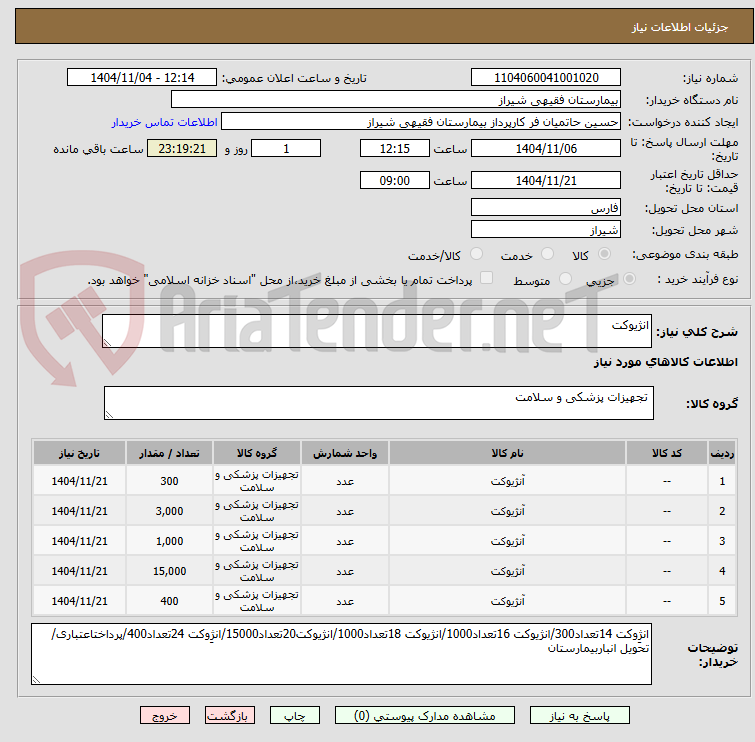Screen dimensions: 755x742
Task: Click quantity cell 1,000 in row 3
Action: (169, 541)
